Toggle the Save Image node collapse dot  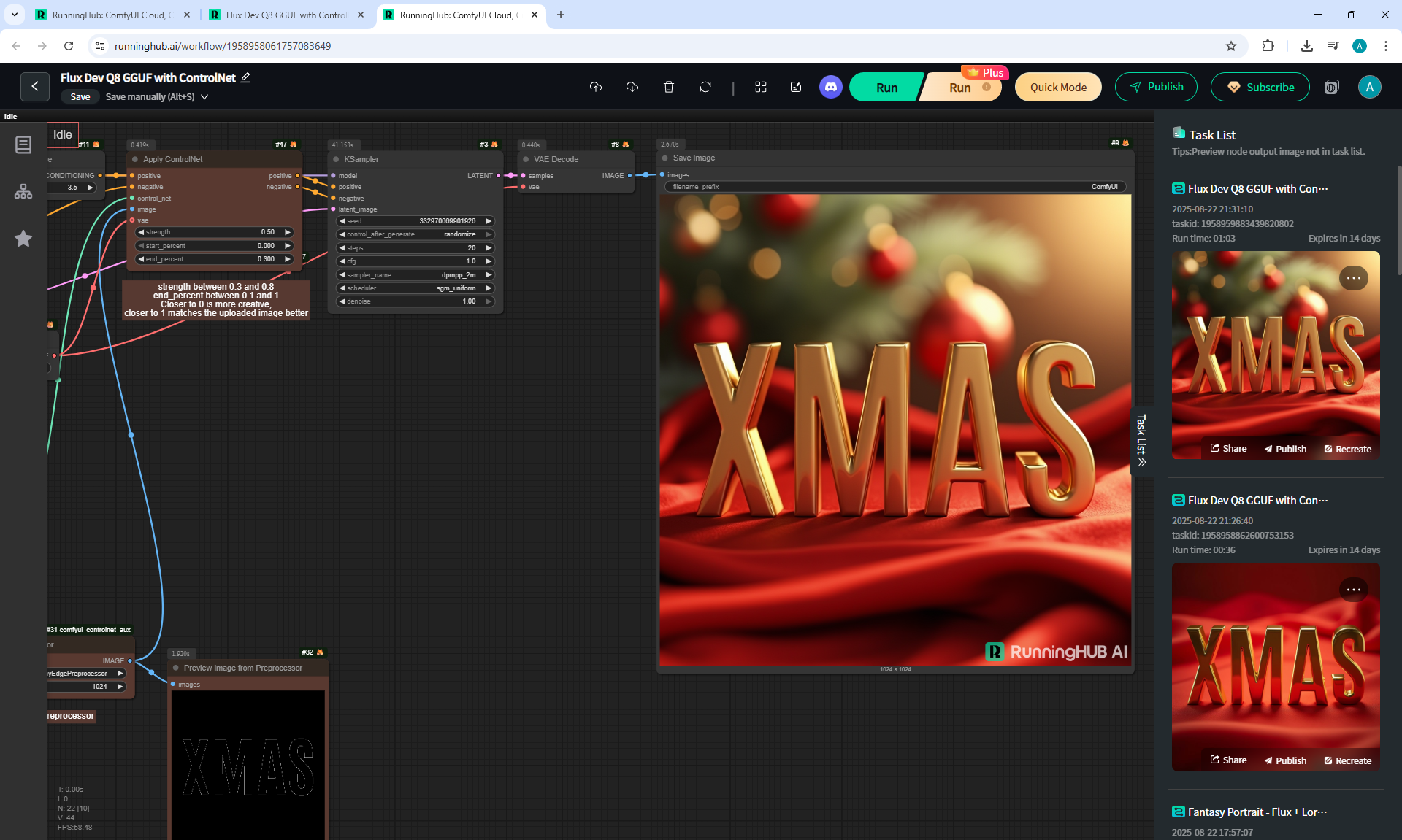pyautogui.click(x=665, y=158)
